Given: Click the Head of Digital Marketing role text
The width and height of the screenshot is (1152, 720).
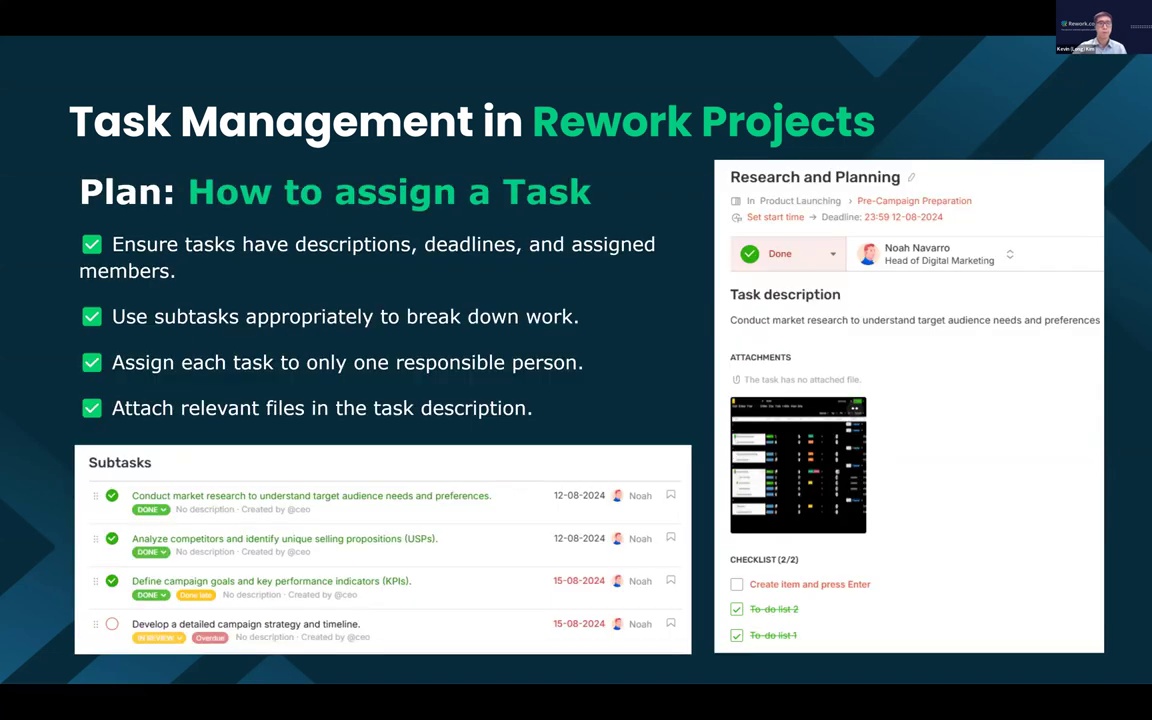Looking at the screenshot, I should pyautogui.click(x=939, y=261).
